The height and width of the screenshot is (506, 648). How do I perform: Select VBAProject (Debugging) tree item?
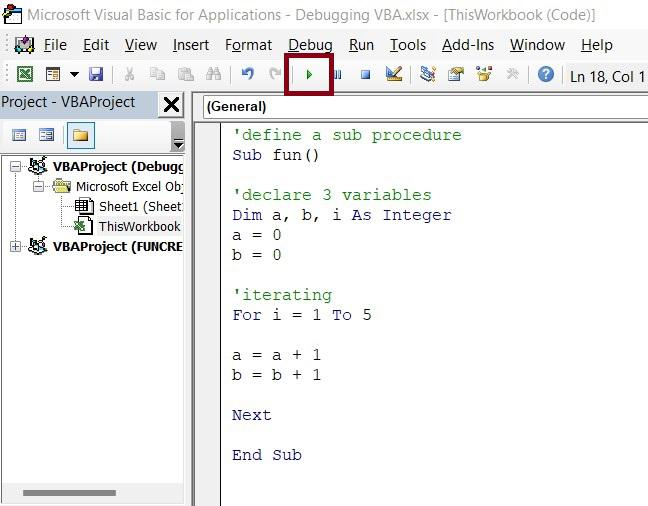pos(117,167)
